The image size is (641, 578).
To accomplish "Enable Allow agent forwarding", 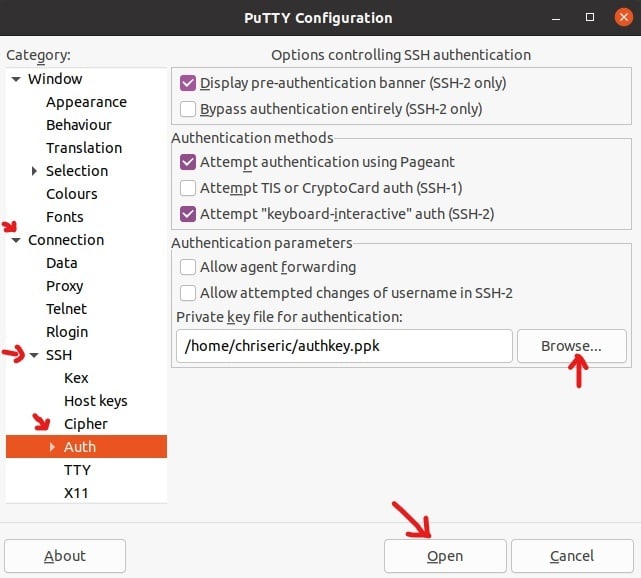I will [x=188, y=267].
